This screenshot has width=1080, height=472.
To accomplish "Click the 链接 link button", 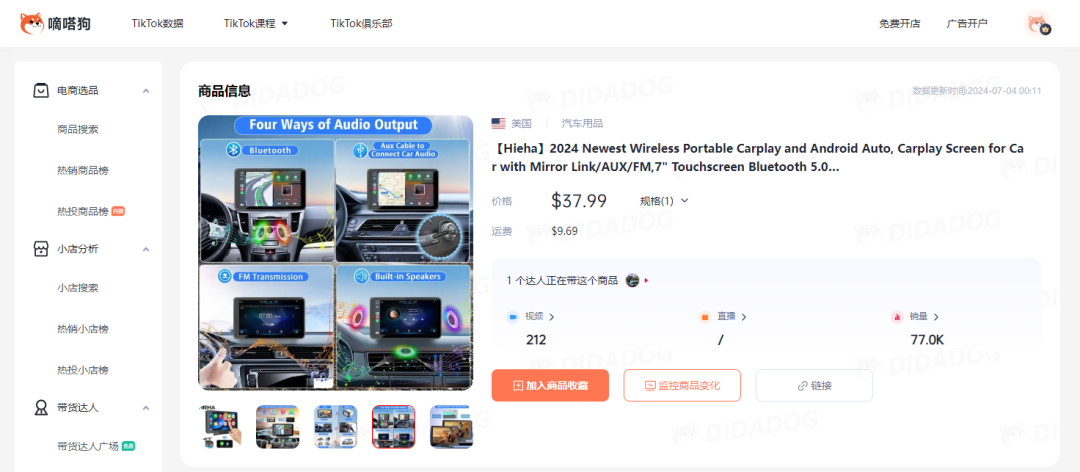I will [x=814, y=385].
